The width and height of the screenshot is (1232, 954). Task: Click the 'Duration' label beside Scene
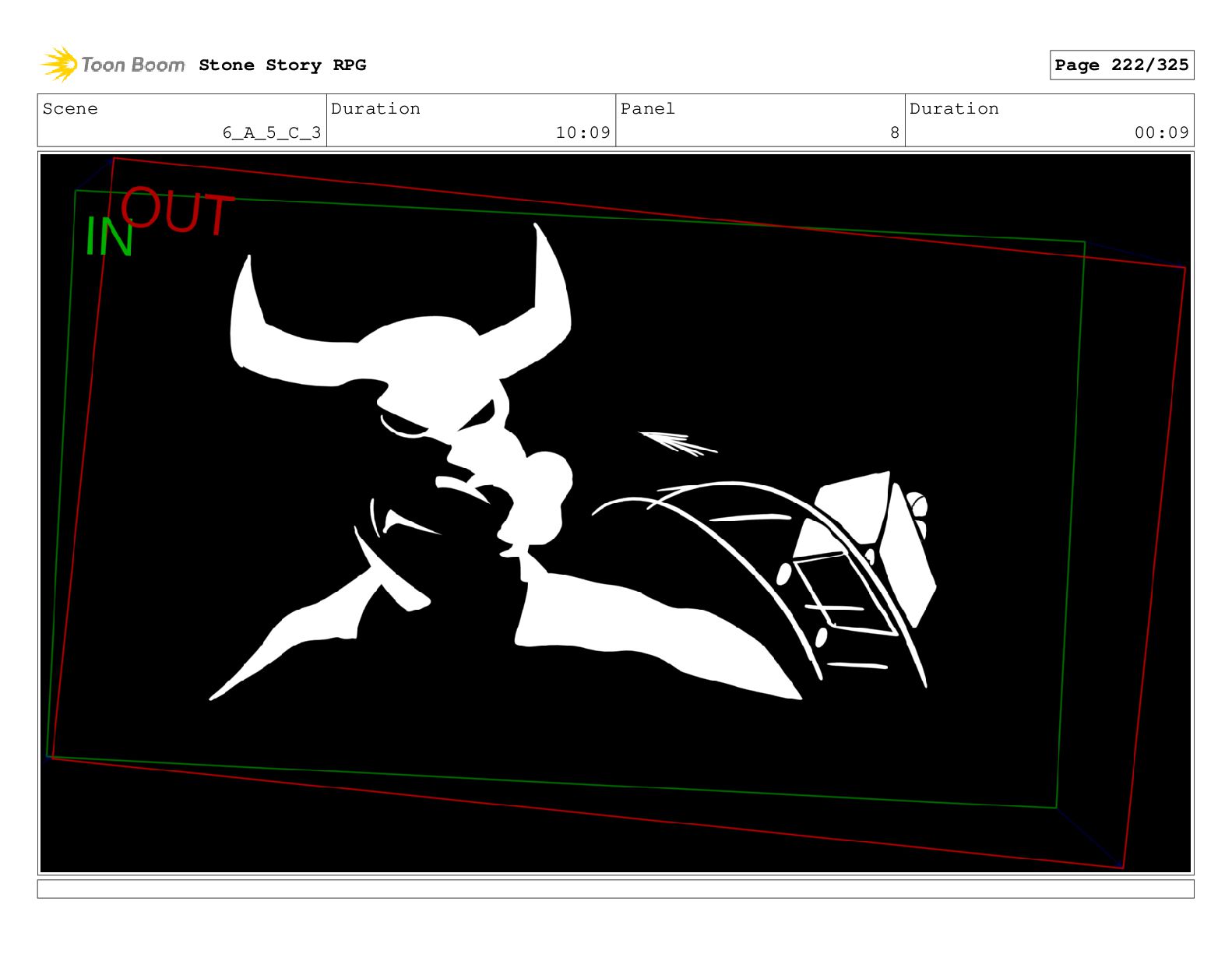coord(375,108)
